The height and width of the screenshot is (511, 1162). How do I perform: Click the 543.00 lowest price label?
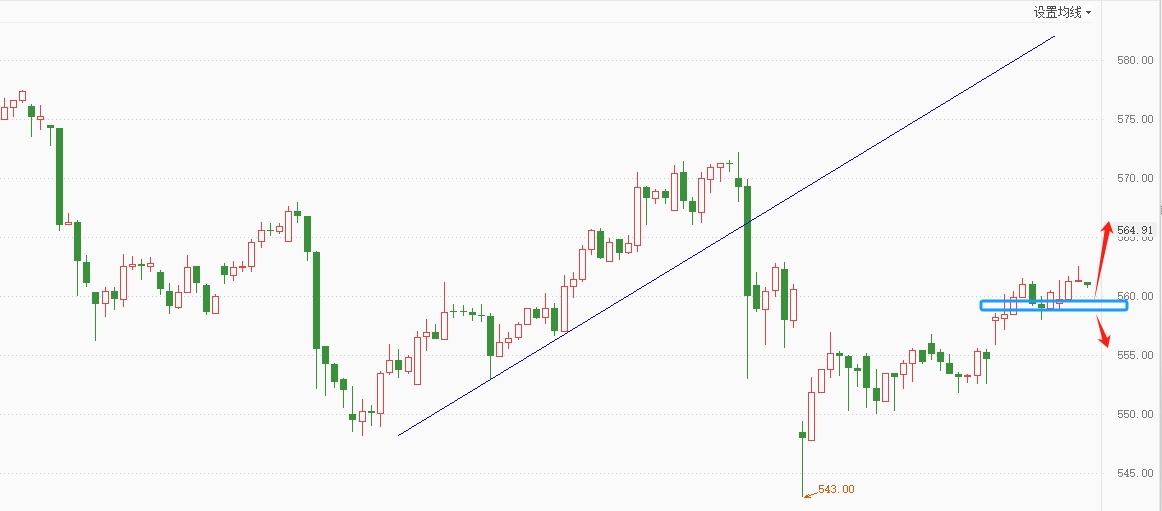[x=837, y=489]
